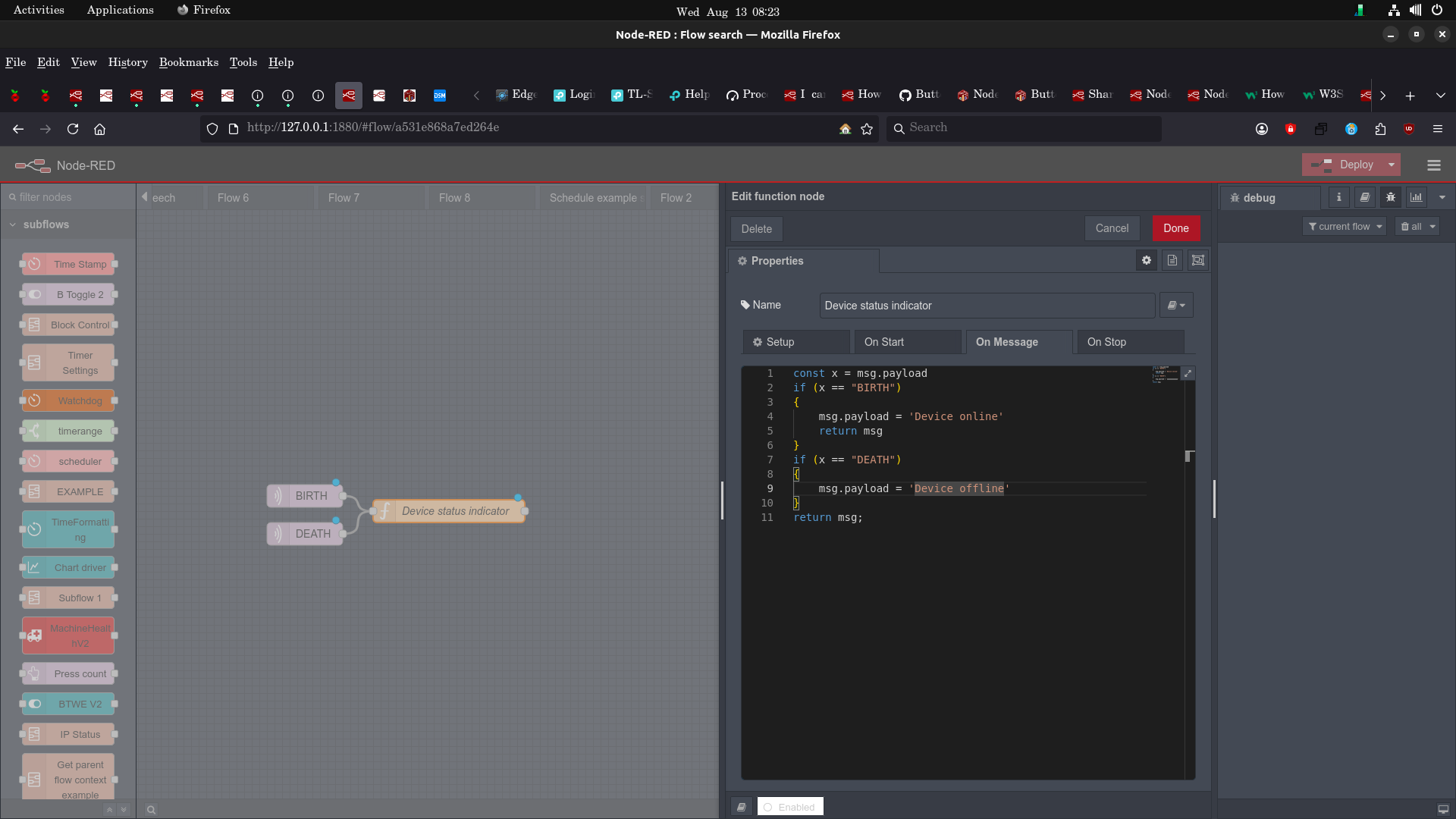
Task: Open the current flow filter dropdown
Action: (1345, 227)
